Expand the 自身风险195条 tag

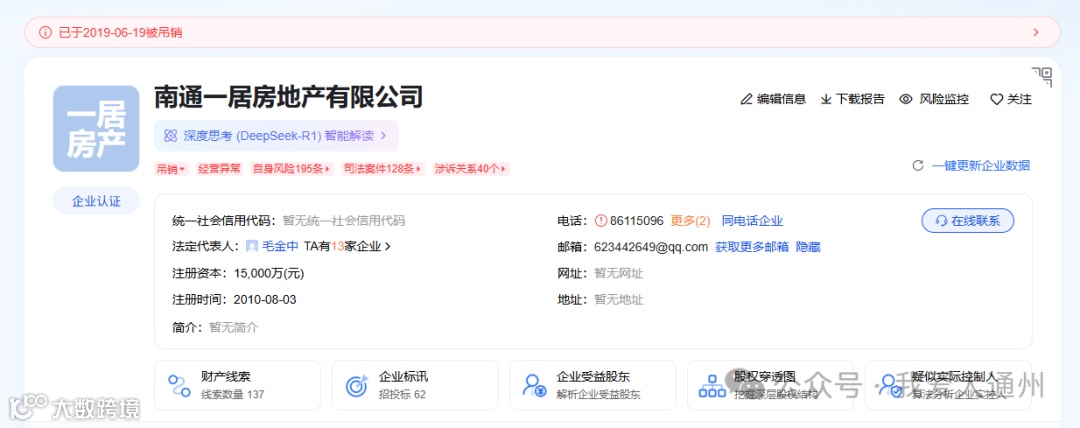pos(292,169)
